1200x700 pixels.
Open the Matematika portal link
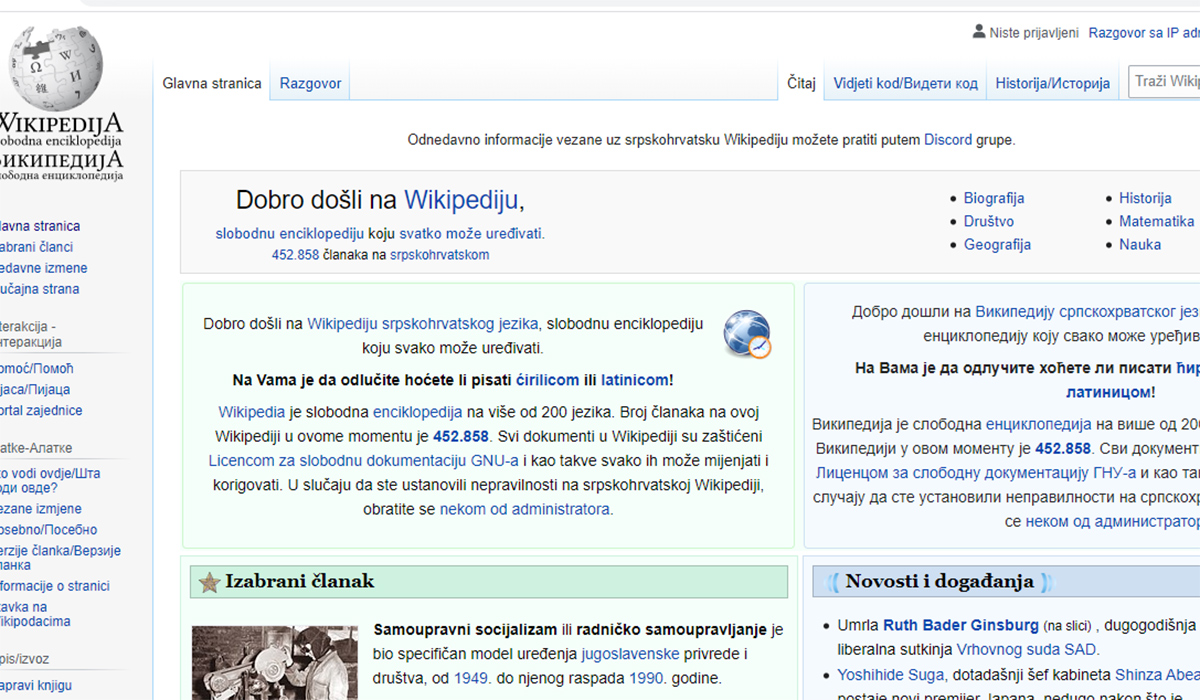pyautogui.click(x=1156, y=221)
